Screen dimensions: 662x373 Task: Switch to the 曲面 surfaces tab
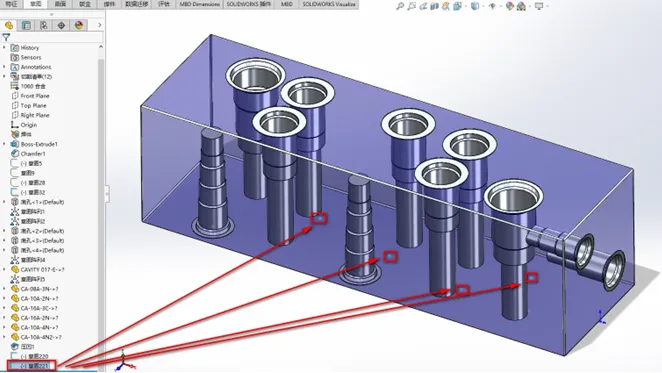(x=60, y=4)
